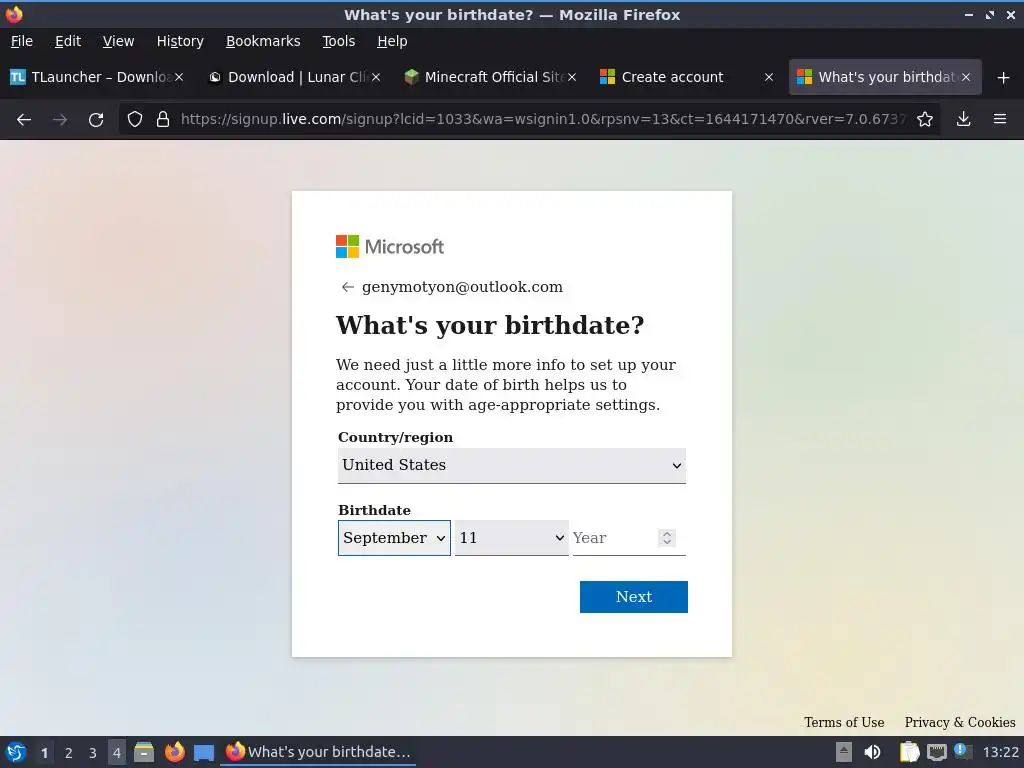The width and height of the screenshot is (1024, 768).
Task: Minimize the Firefox window
Action: click(969, 14)
